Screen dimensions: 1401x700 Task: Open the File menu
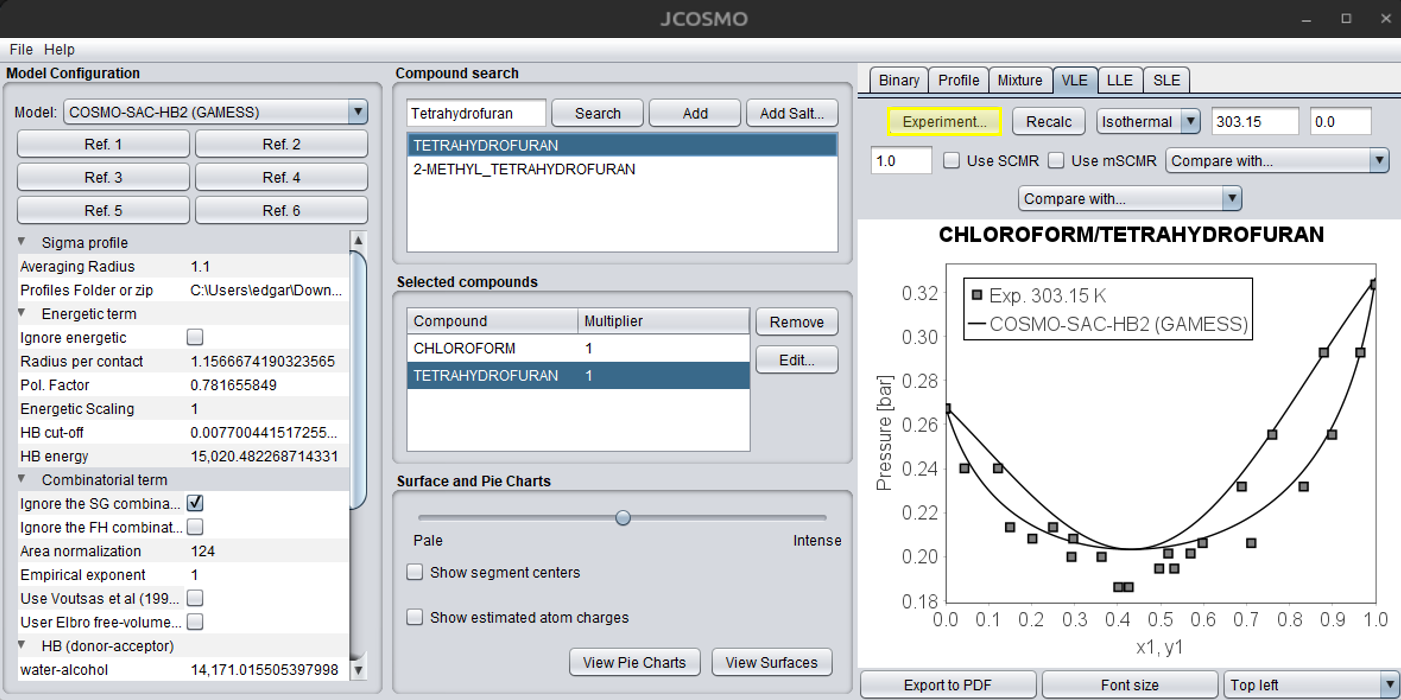(21, 49)
